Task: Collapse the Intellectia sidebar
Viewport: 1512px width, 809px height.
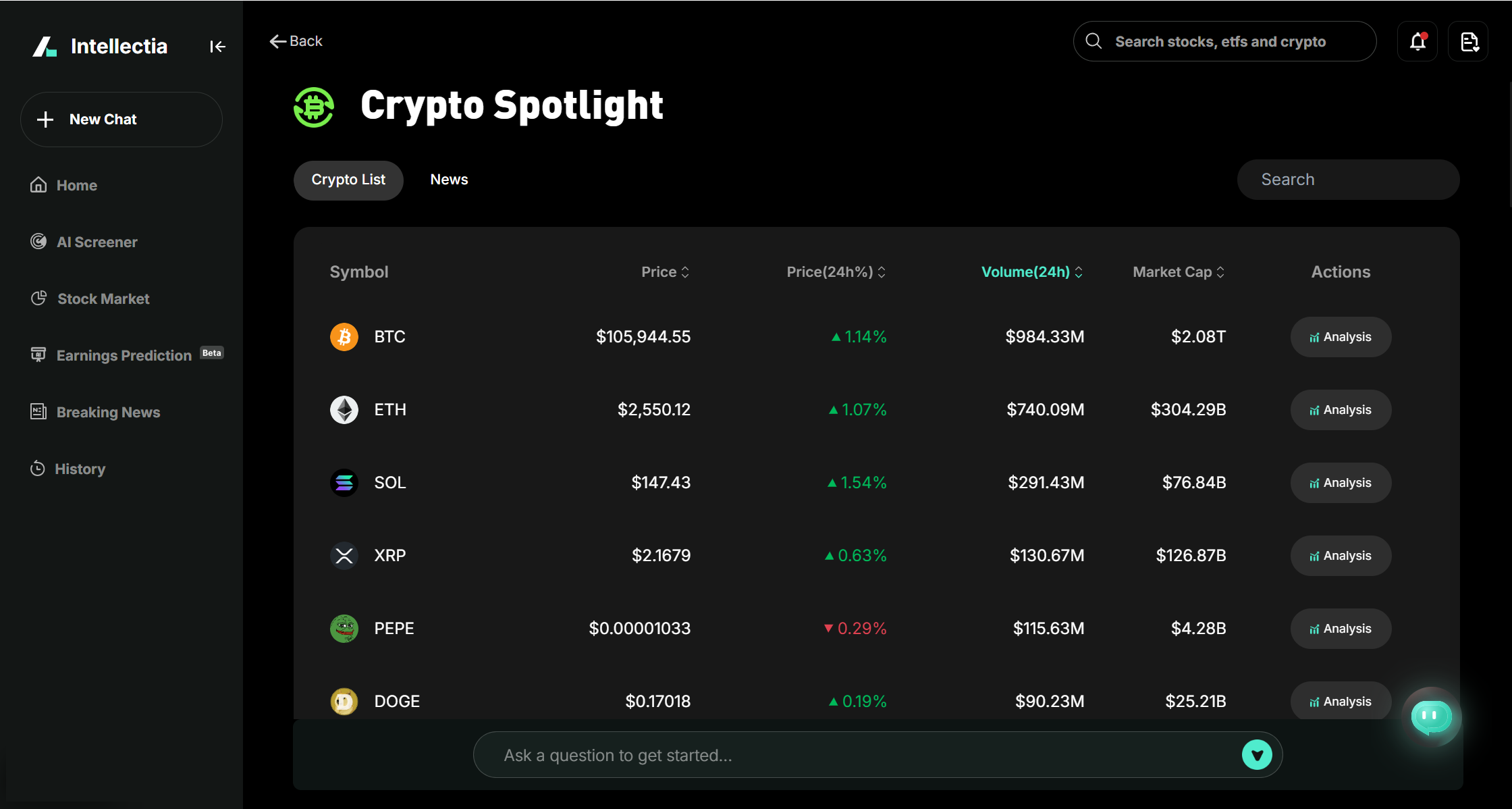Action: click(217, 46)
